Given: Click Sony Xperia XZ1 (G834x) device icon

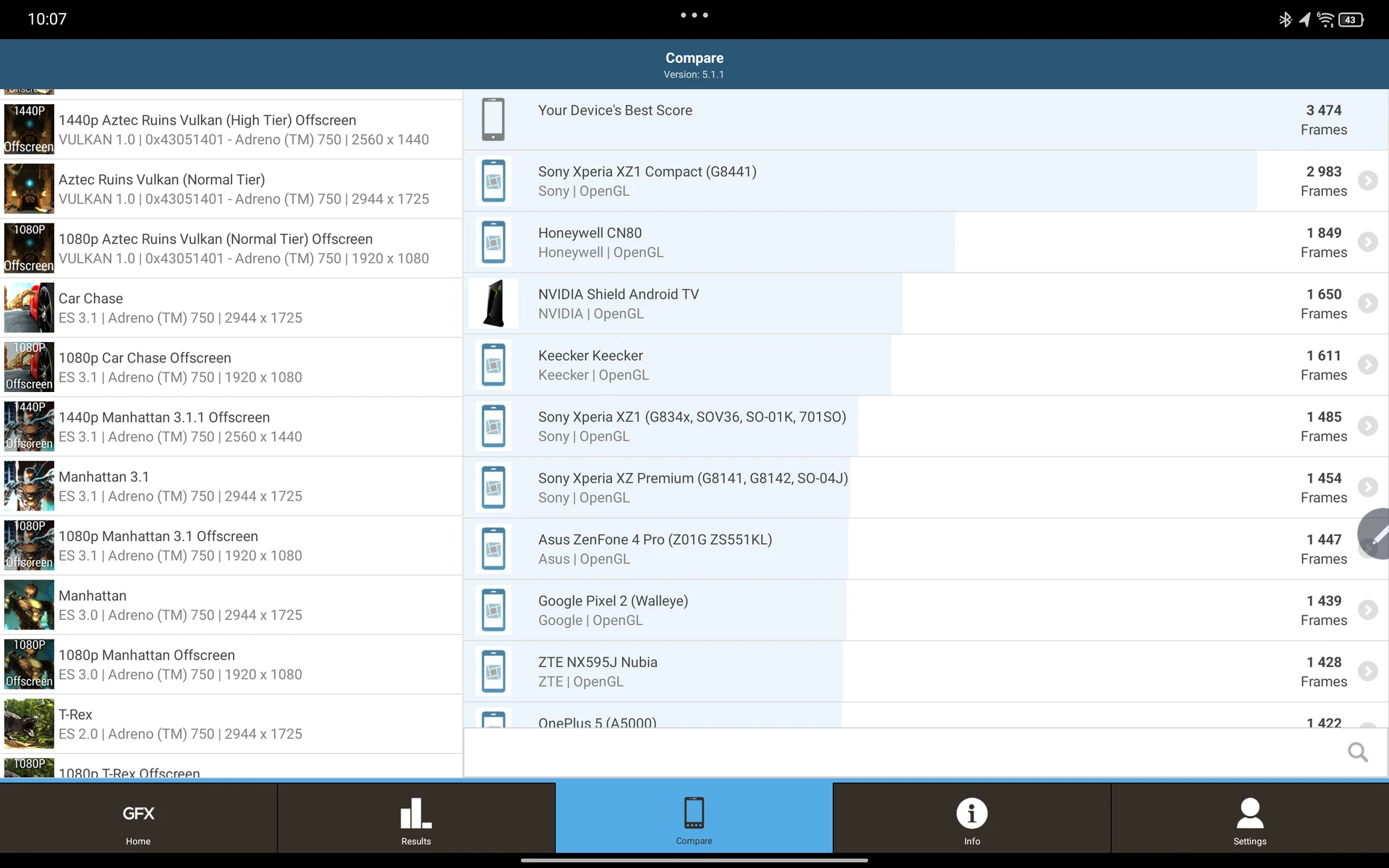Looking at the screenshot, I should tap(493, 426).
